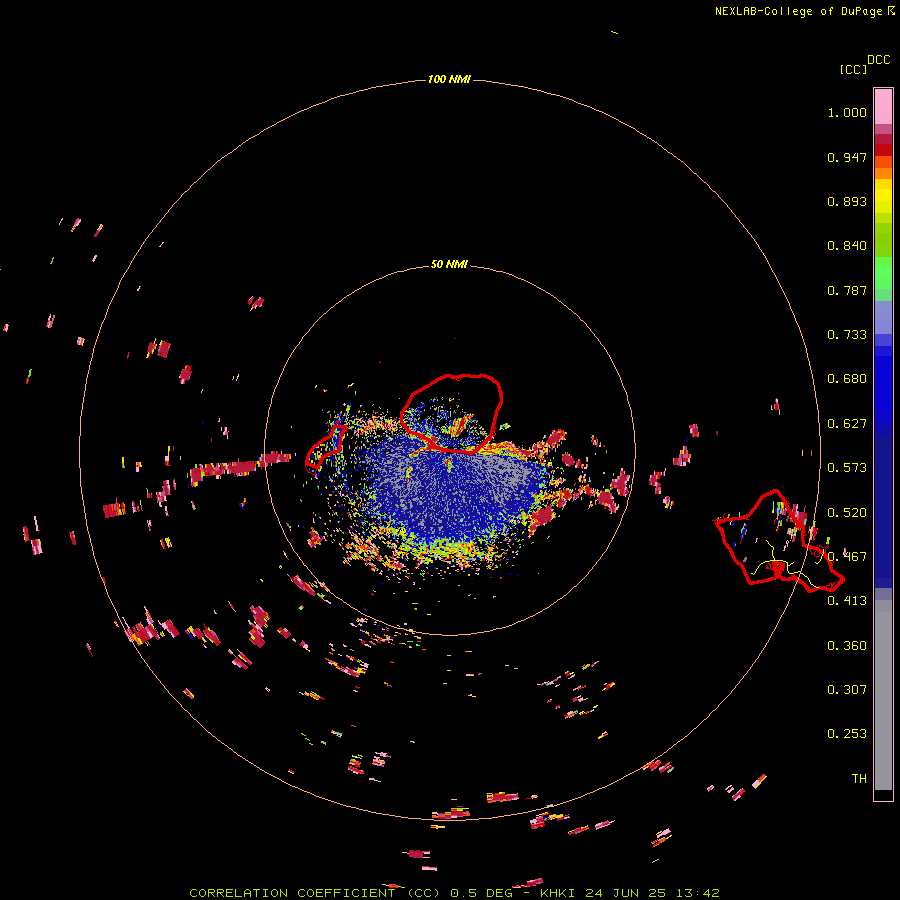This screenshot has height=900, width=900.
Task: Click the 1.000 value on color scale
Action: point(847,112)
